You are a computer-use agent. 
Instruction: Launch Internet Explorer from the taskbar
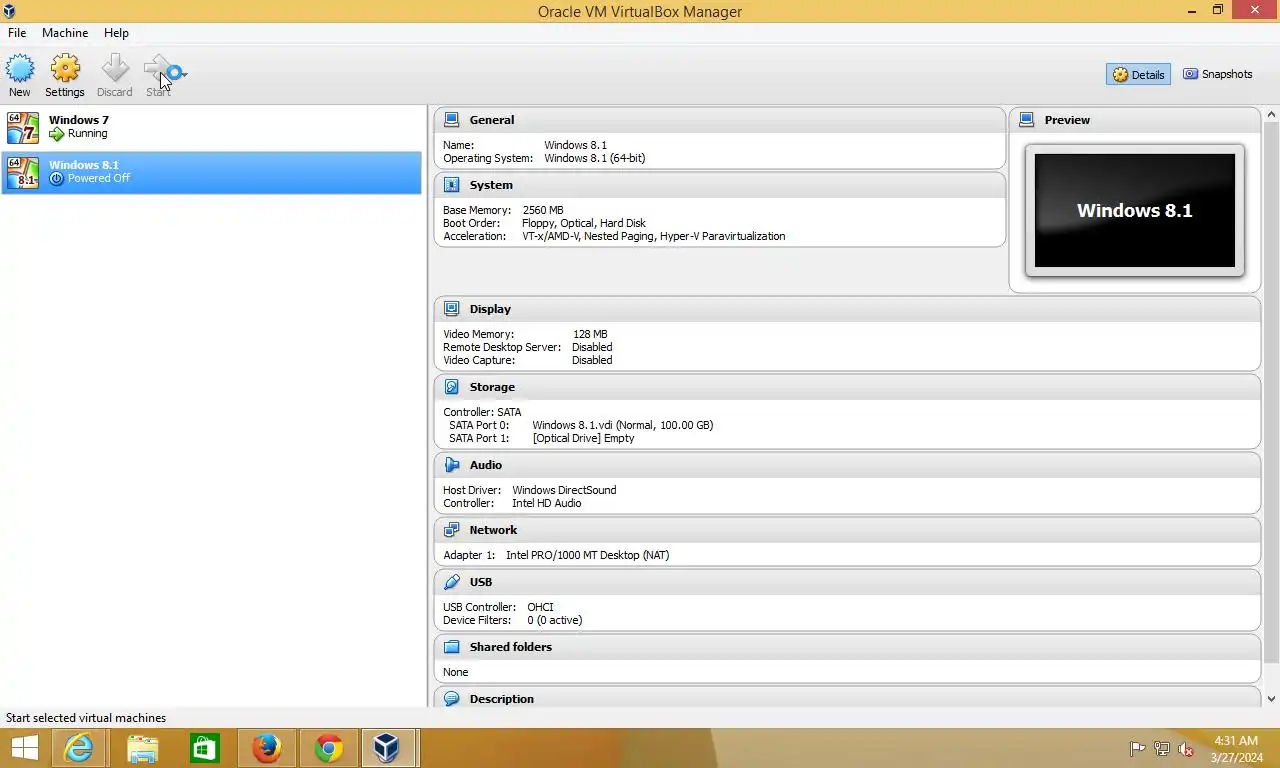(79, 748)
